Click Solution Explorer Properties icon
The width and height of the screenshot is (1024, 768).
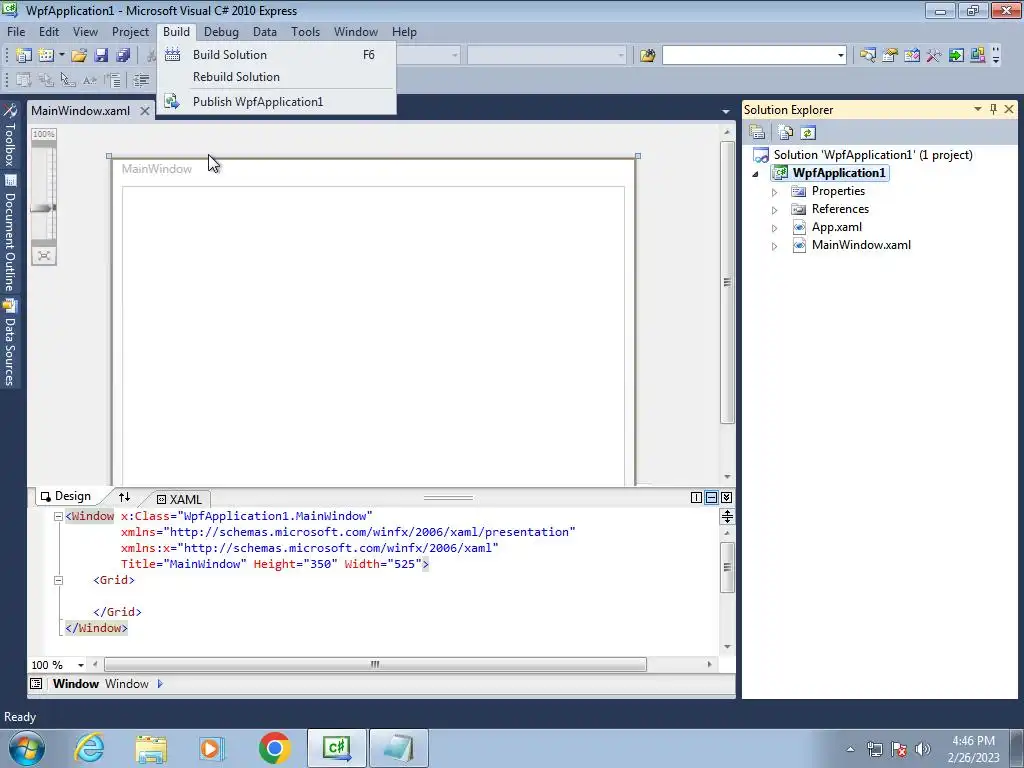pyautogui.click(x=758, y=133)
